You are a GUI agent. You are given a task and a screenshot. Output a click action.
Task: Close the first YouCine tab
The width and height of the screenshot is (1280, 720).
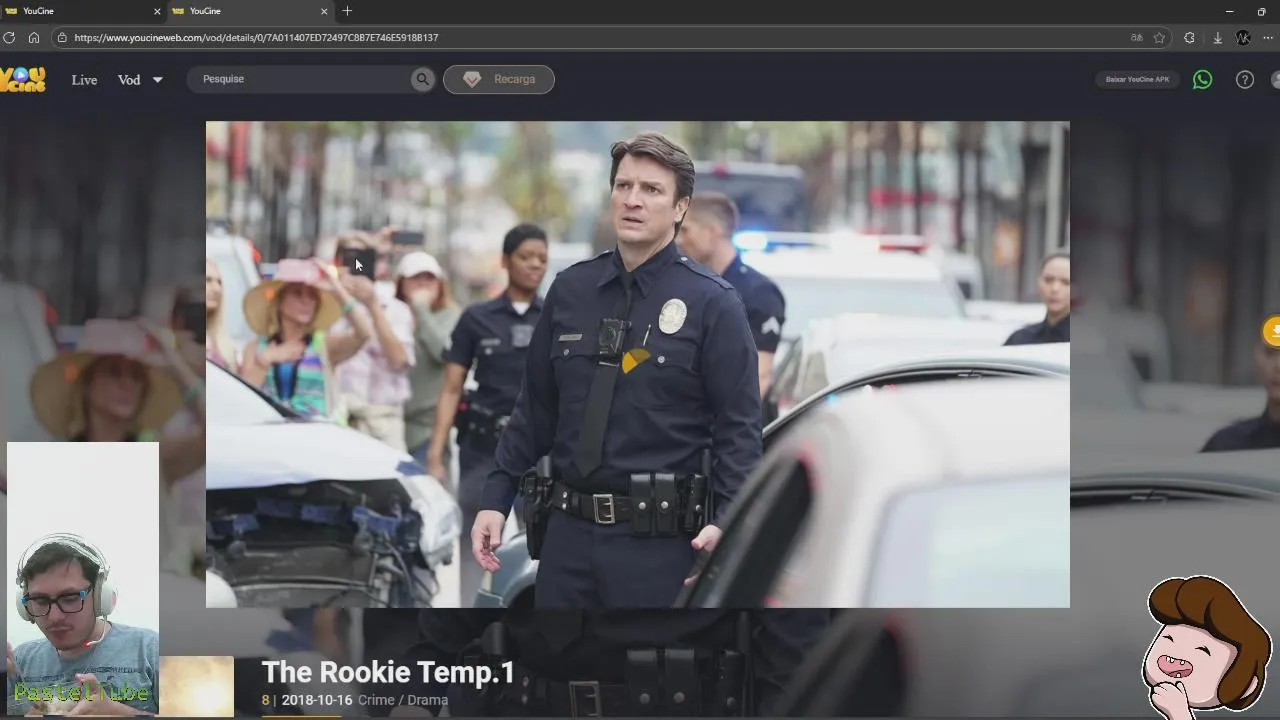157,11
